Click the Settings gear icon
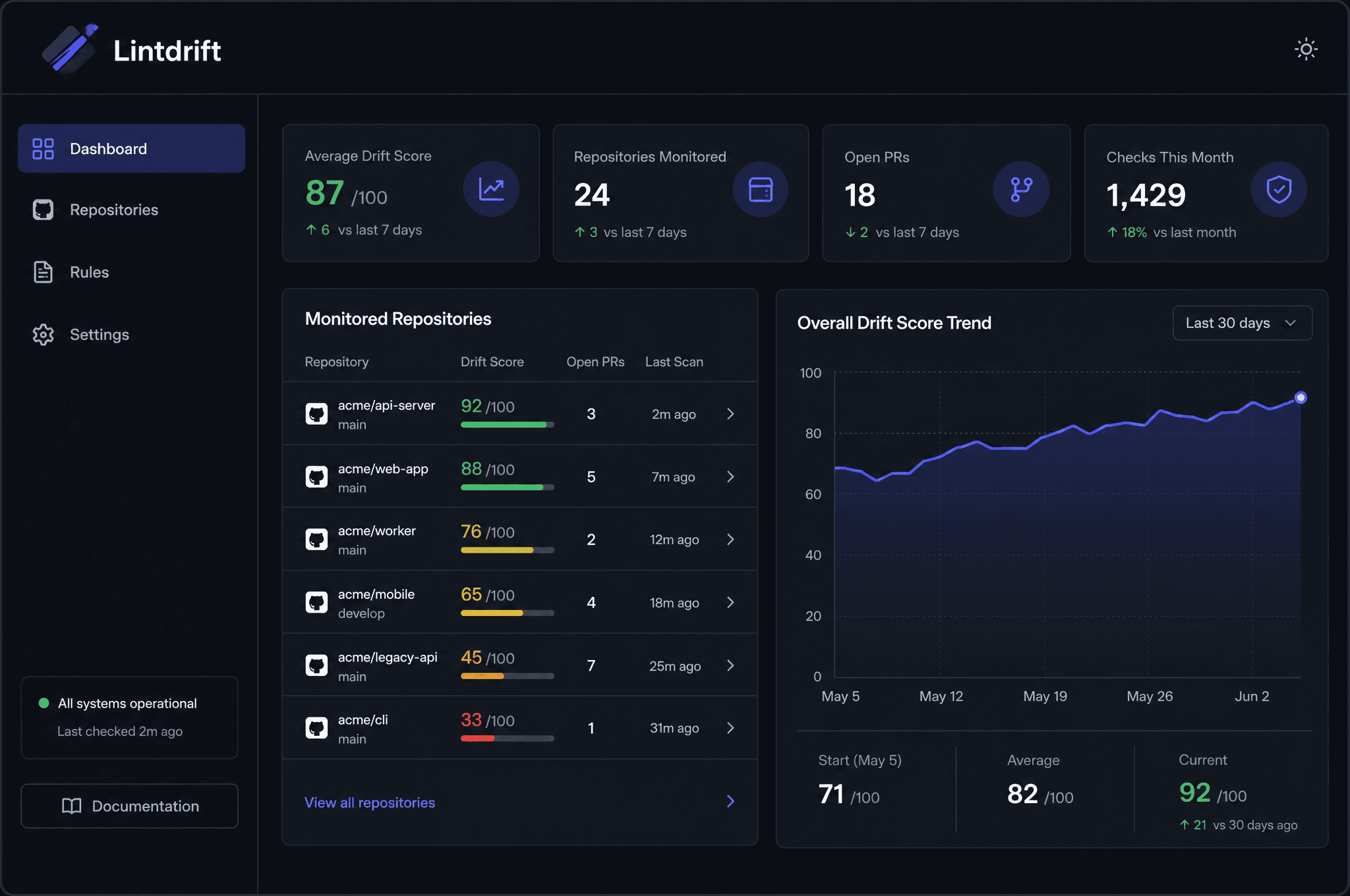Viewport: 1350px width, 896px height. [x=44, y=335]
